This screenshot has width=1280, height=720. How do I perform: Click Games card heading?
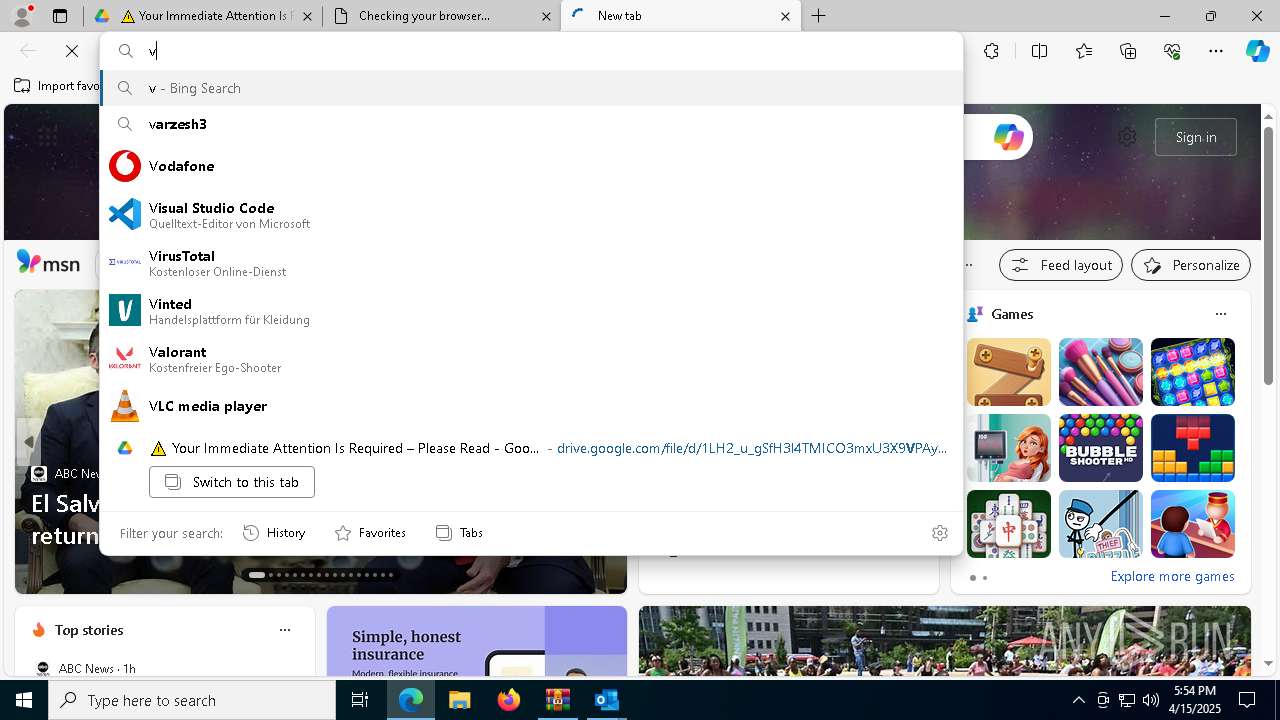point(1012,314)
